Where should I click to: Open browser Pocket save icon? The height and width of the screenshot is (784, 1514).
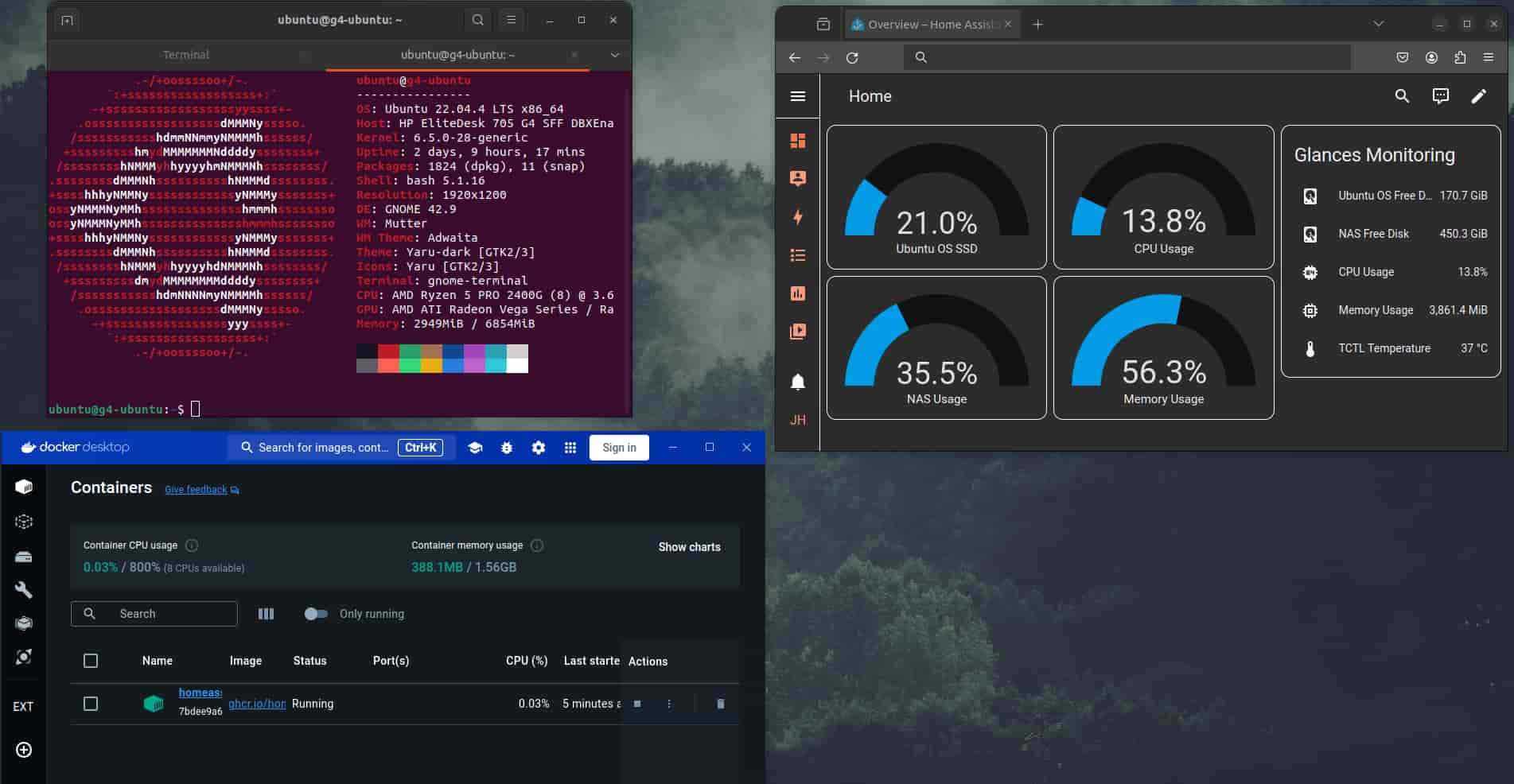1403,57
